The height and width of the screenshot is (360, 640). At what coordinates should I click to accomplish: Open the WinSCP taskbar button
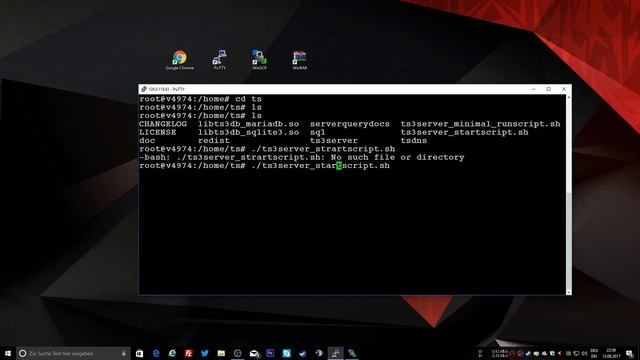tap(352, 353)
